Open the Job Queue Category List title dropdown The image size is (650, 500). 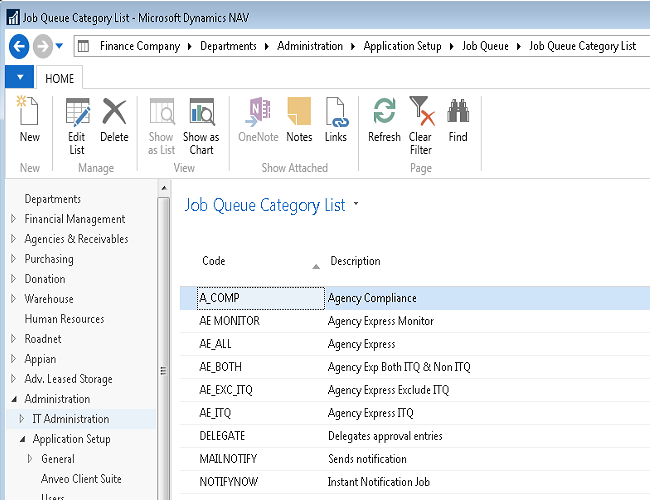coord(356,205)
